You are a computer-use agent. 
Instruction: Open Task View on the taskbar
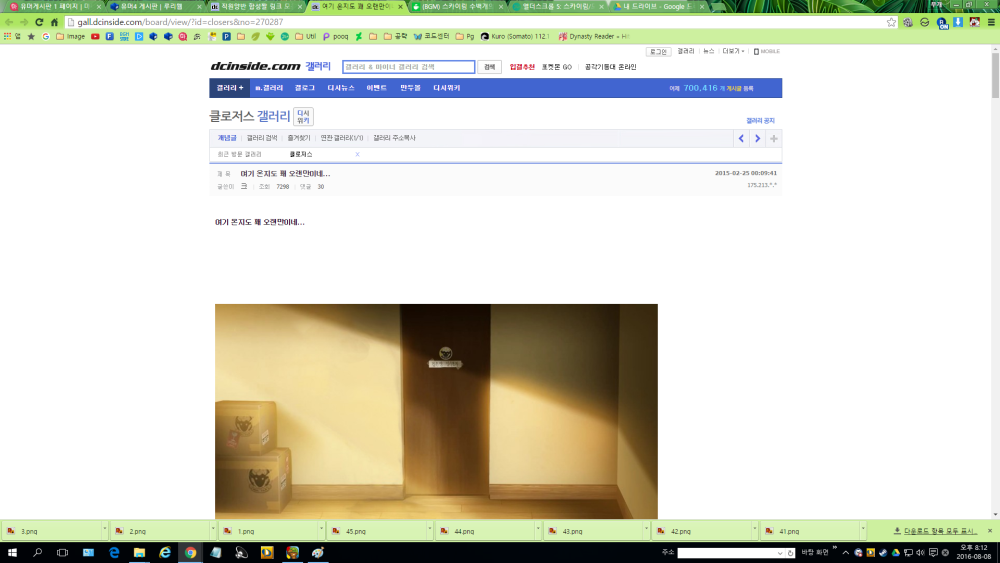(62, 552)
